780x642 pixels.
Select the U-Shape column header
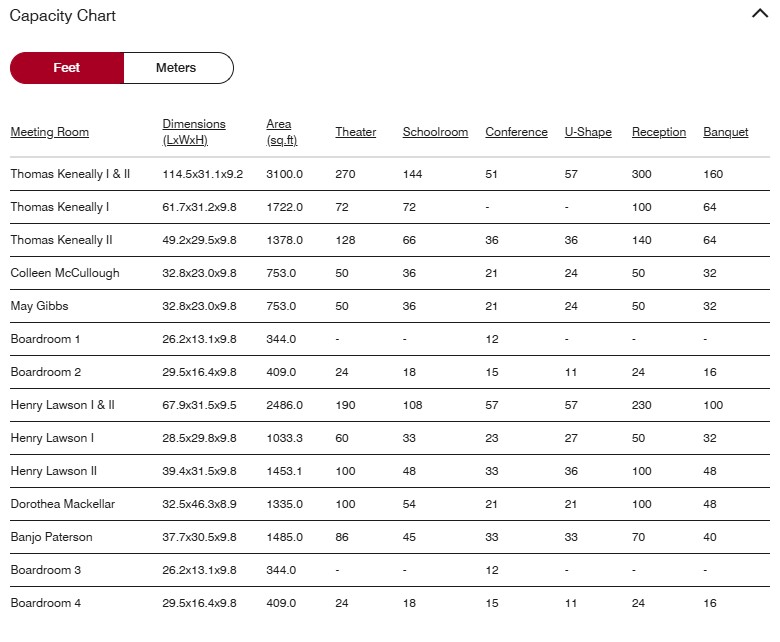tap(588, 132)
